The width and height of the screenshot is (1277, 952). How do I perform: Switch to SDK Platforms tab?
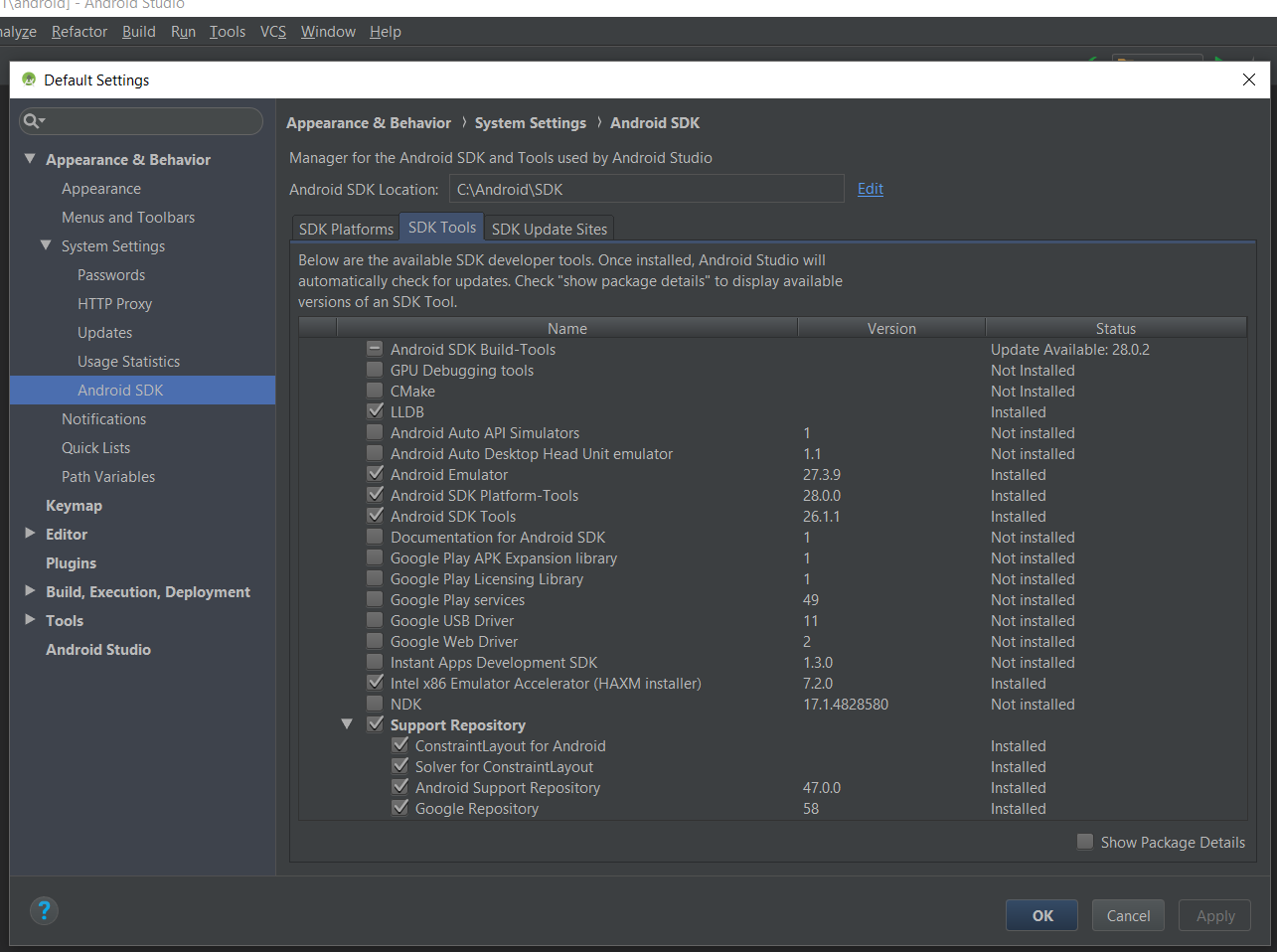pyautogui.click(x=346, y=229)
